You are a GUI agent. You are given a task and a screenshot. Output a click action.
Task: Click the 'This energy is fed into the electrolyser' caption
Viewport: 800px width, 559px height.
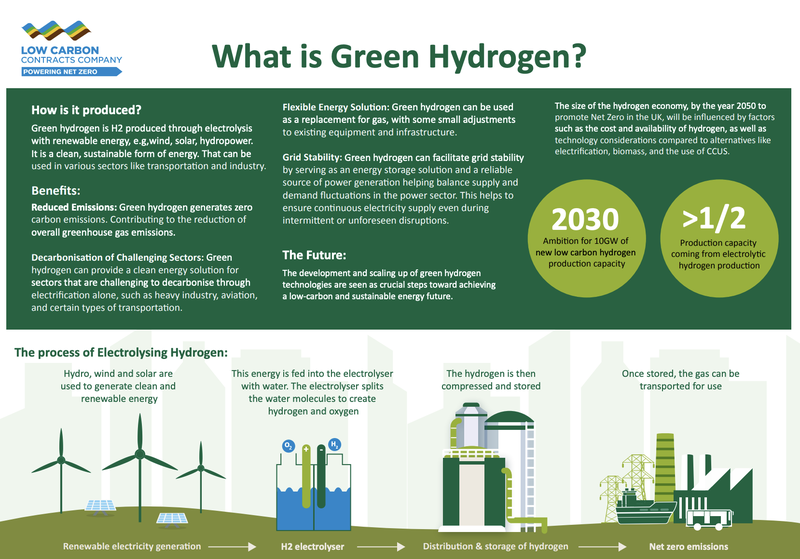click(312, 392)
